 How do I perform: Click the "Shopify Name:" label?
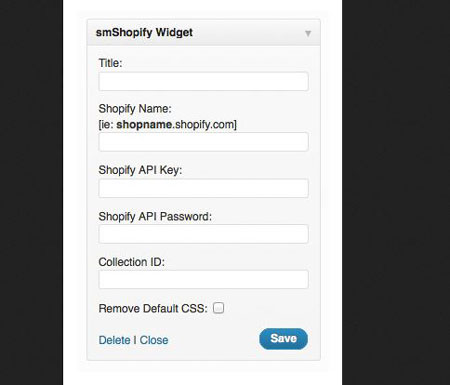coord(135,109)
